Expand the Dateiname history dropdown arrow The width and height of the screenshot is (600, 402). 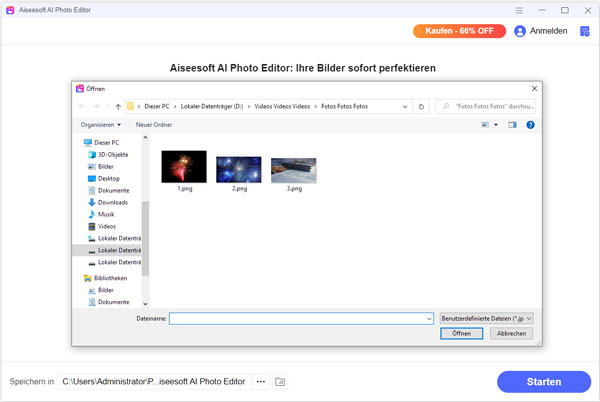click(x=427, y=318)
